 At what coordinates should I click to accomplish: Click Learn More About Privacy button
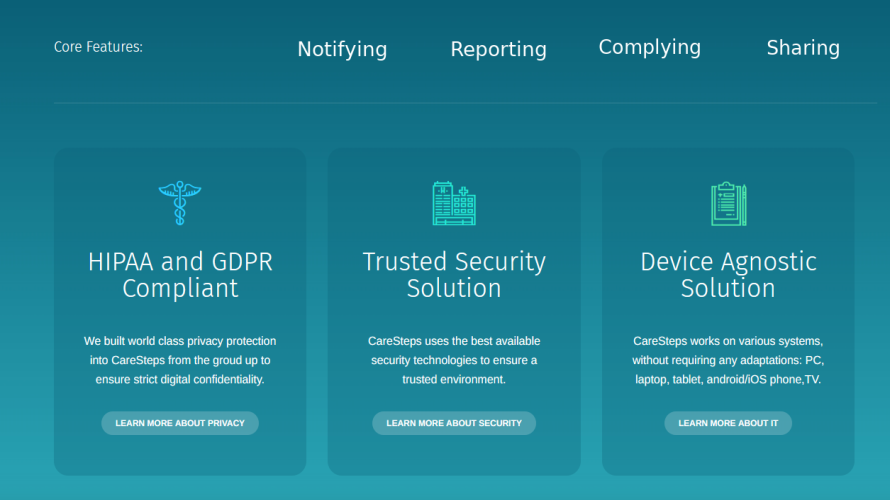180,423
